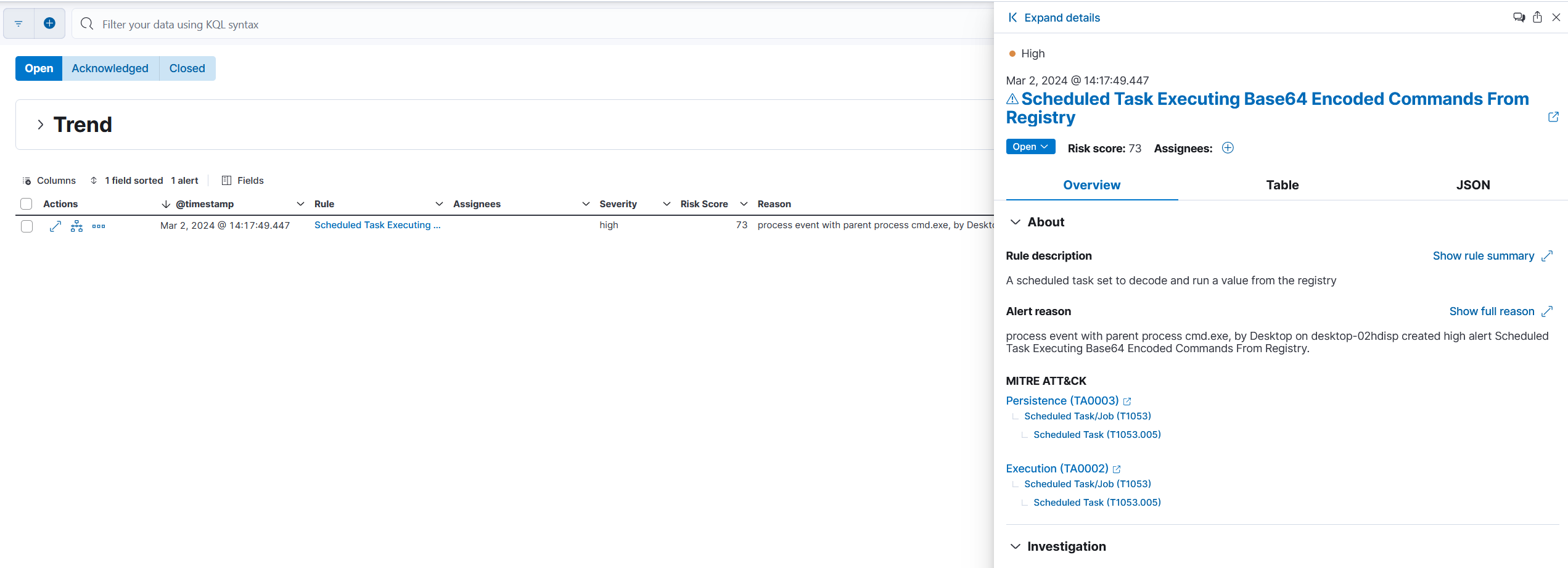Click Show rule summary link
Viewport: 1568px width, 568px height.
(1483, 256)
